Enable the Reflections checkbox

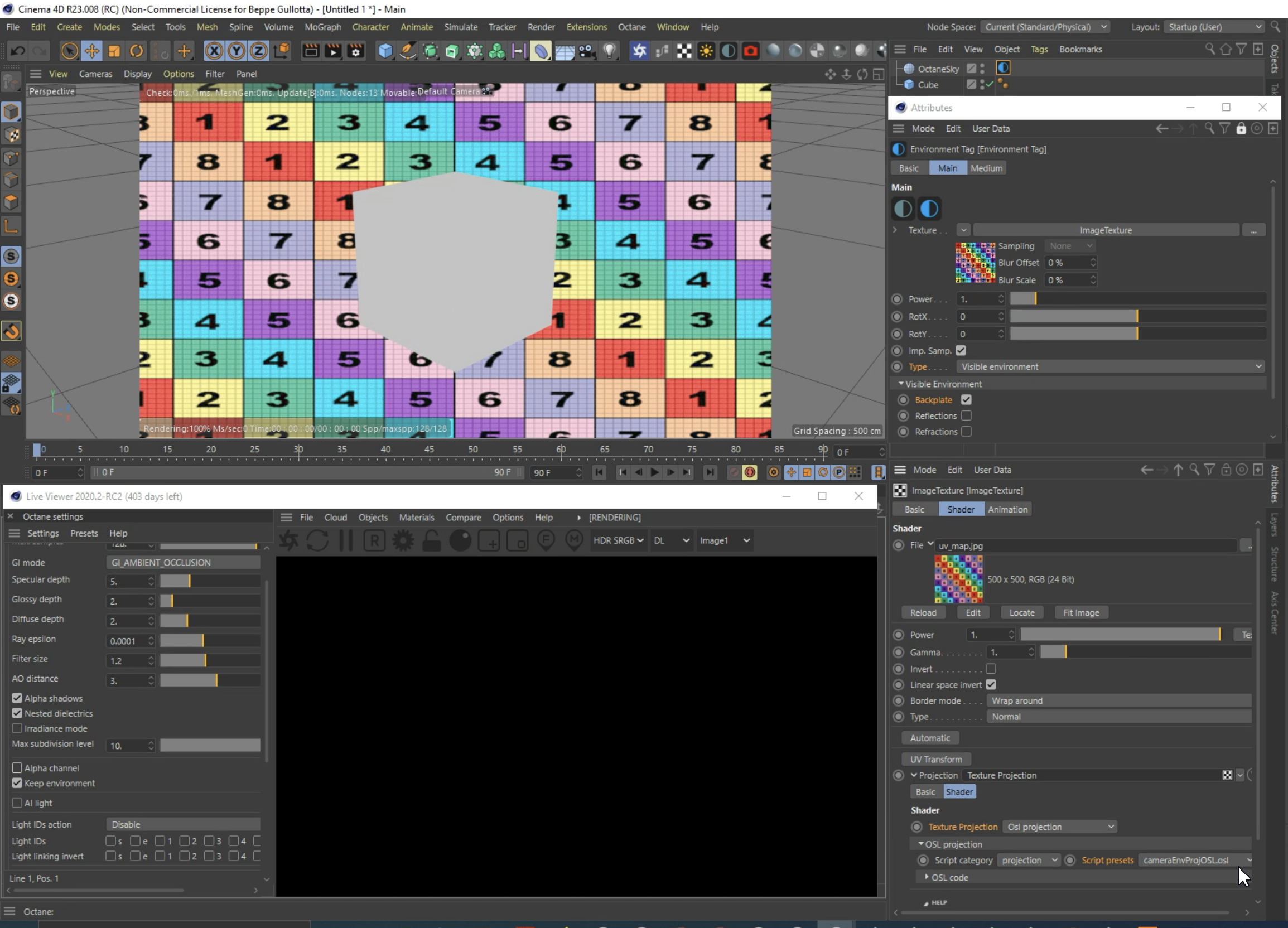(x=966, y=415)
